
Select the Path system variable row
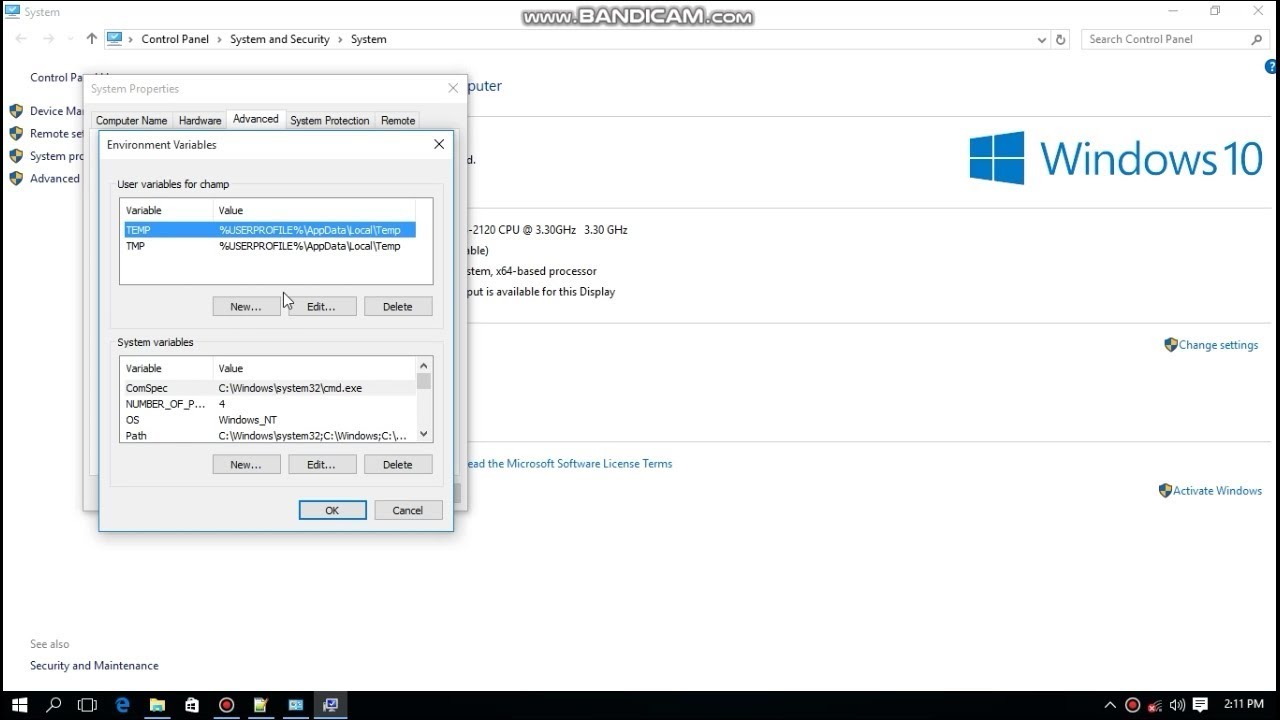pos(269,436)
